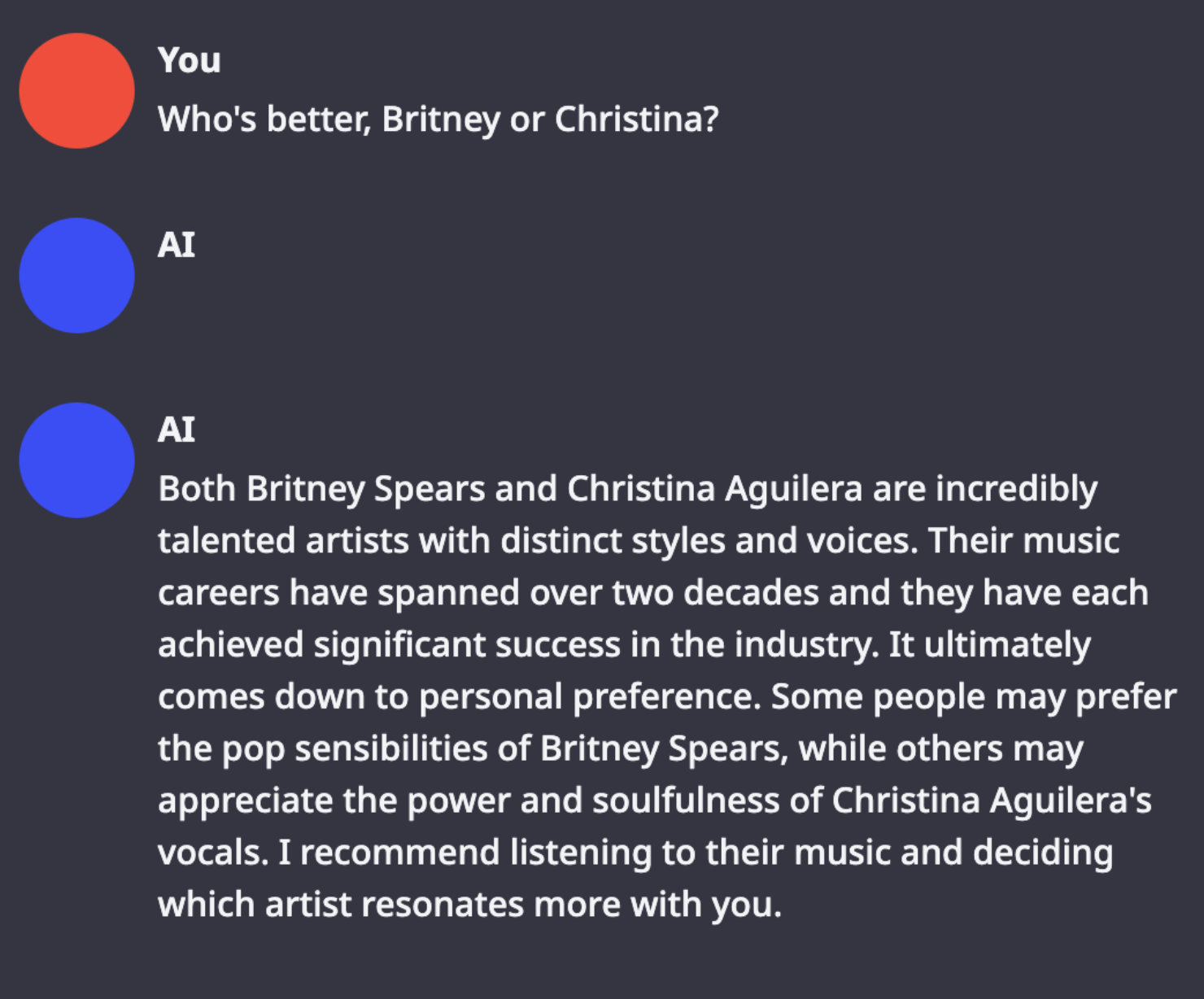Click "vocals." at the start of its line
1204x999 pixels.
pos(212,853)
